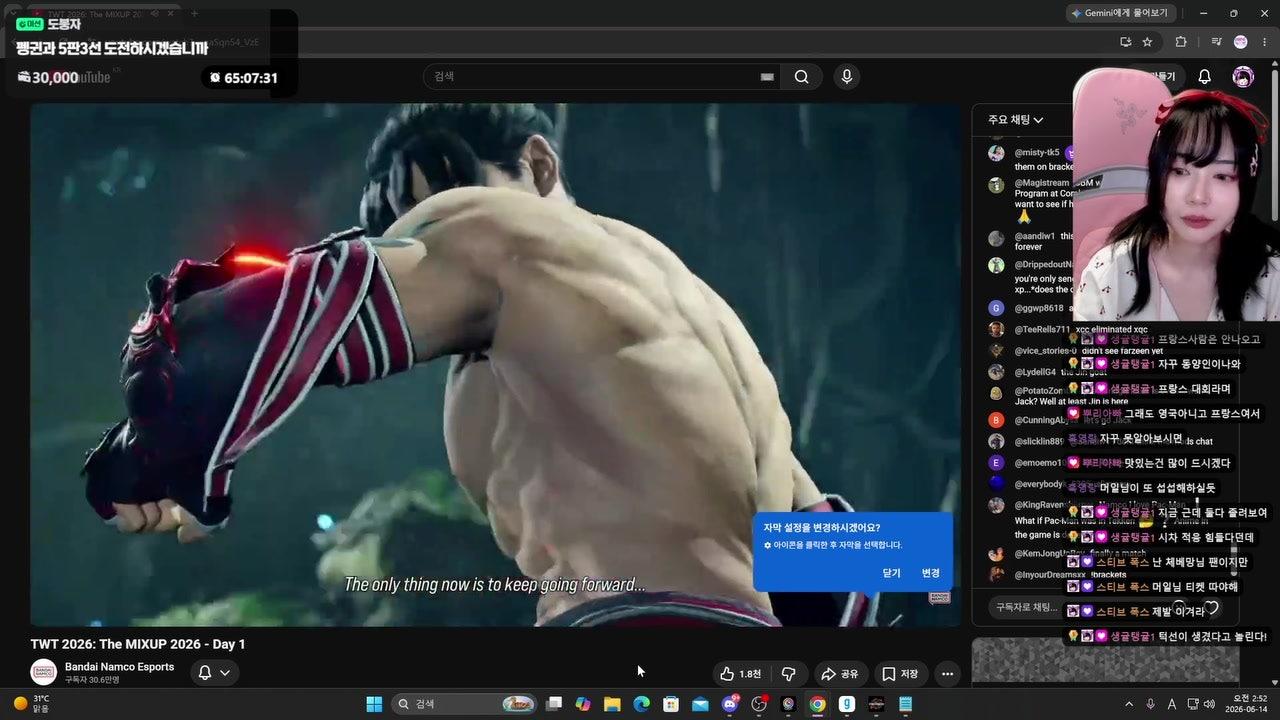The height and width of the screenshot is (720, 1280).
Task: Open more actions ellipsis under the video
Action: click(x=947, y=674)
